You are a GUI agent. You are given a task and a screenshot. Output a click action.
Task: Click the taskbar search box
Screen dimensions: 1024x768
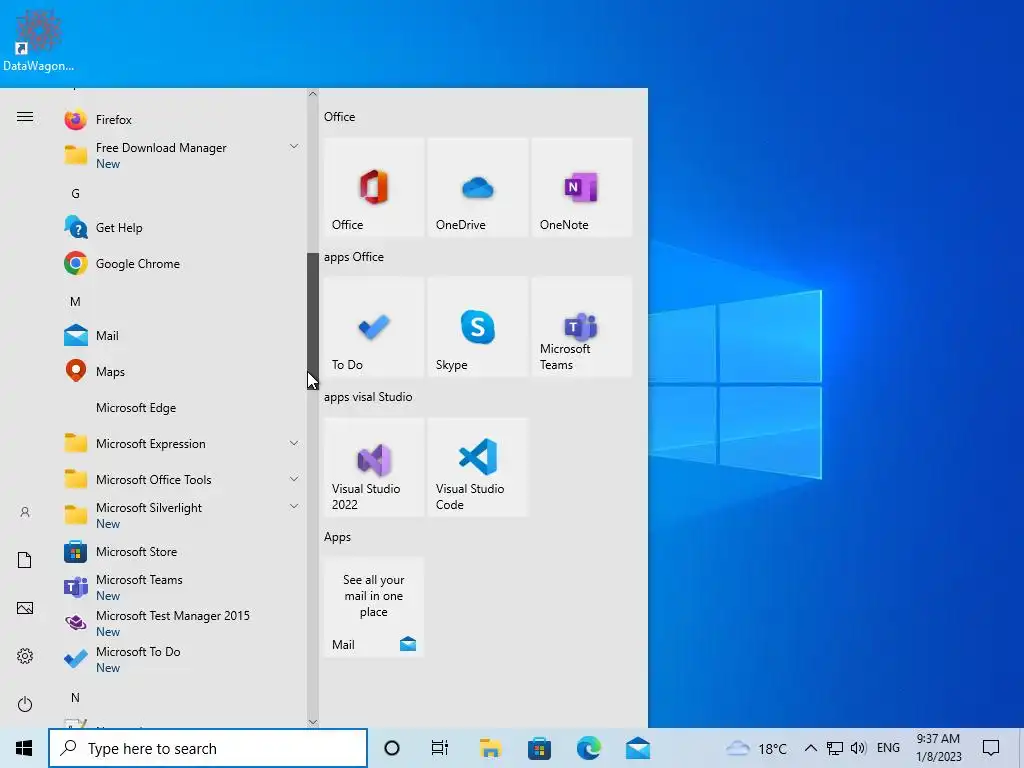pyautogui.click(x=208, y=748)
